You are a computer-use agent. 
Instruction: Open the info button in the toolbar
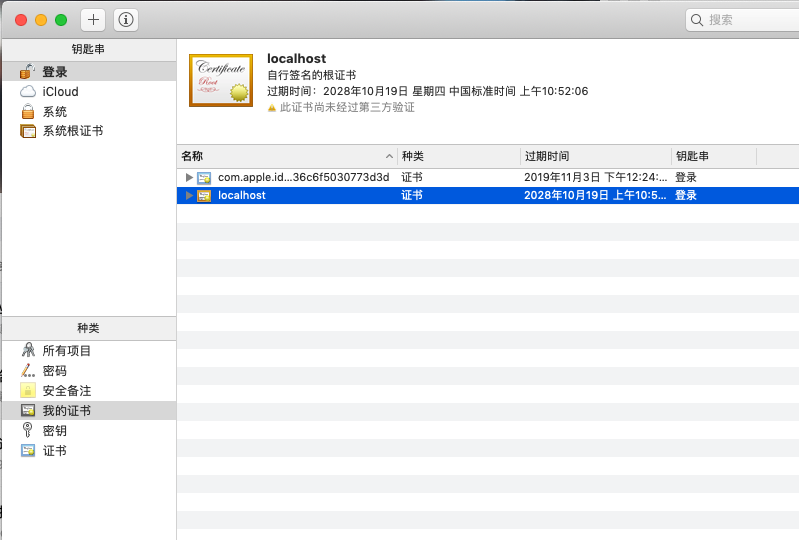(126, 20)
